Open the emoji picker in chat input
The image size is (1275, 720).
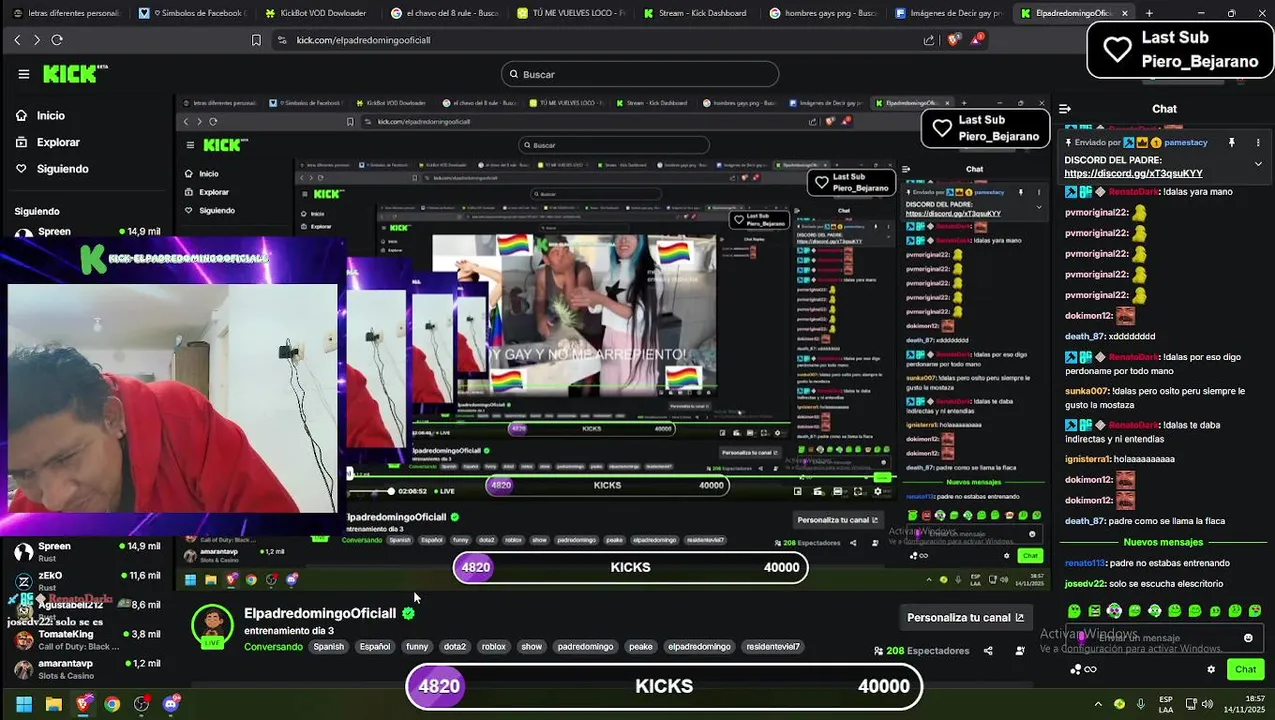click(1248, 638)
